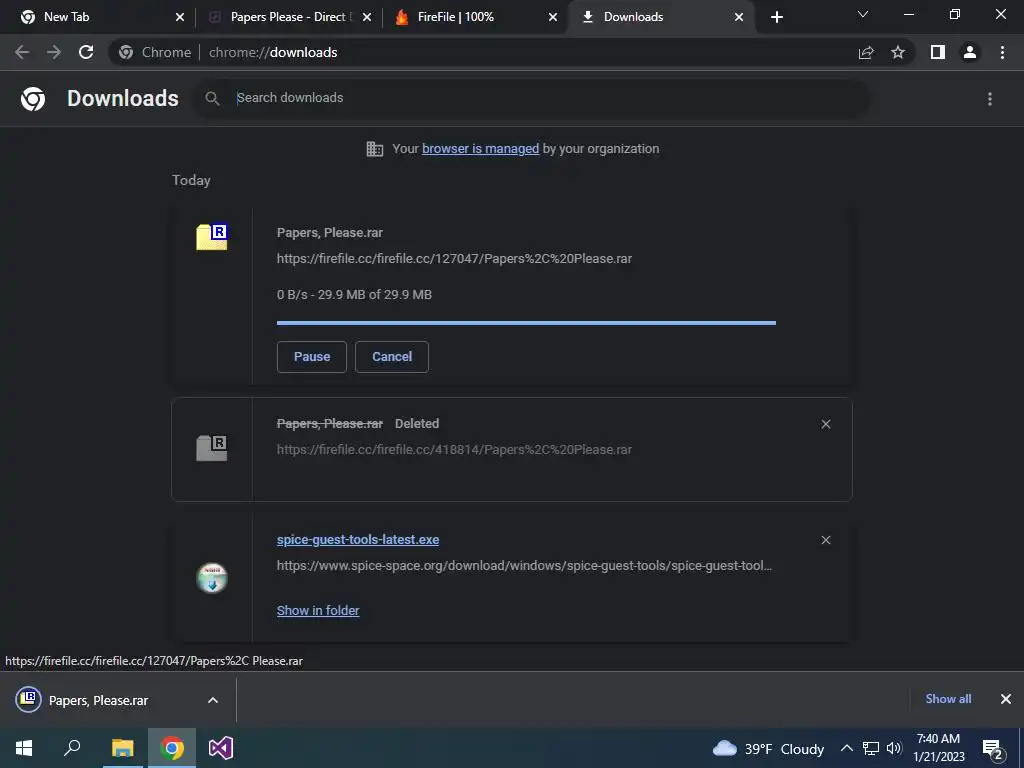The width and height of the screenshot is (1024, 768).
Task: Click the Chrome site info chip in the address bar
Action: (155, 52)
